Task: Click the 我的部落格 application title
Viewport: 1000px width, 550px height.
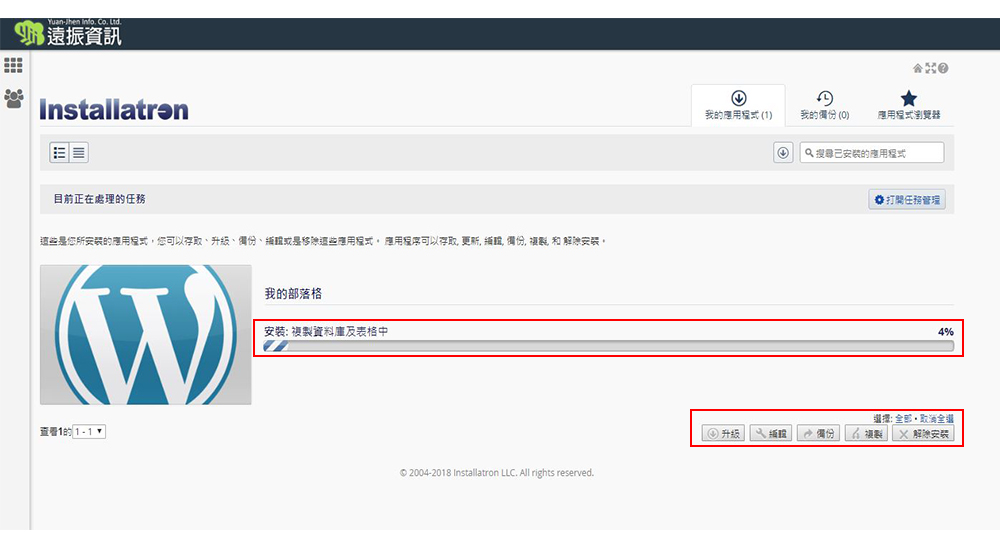Action: (293, 294)
